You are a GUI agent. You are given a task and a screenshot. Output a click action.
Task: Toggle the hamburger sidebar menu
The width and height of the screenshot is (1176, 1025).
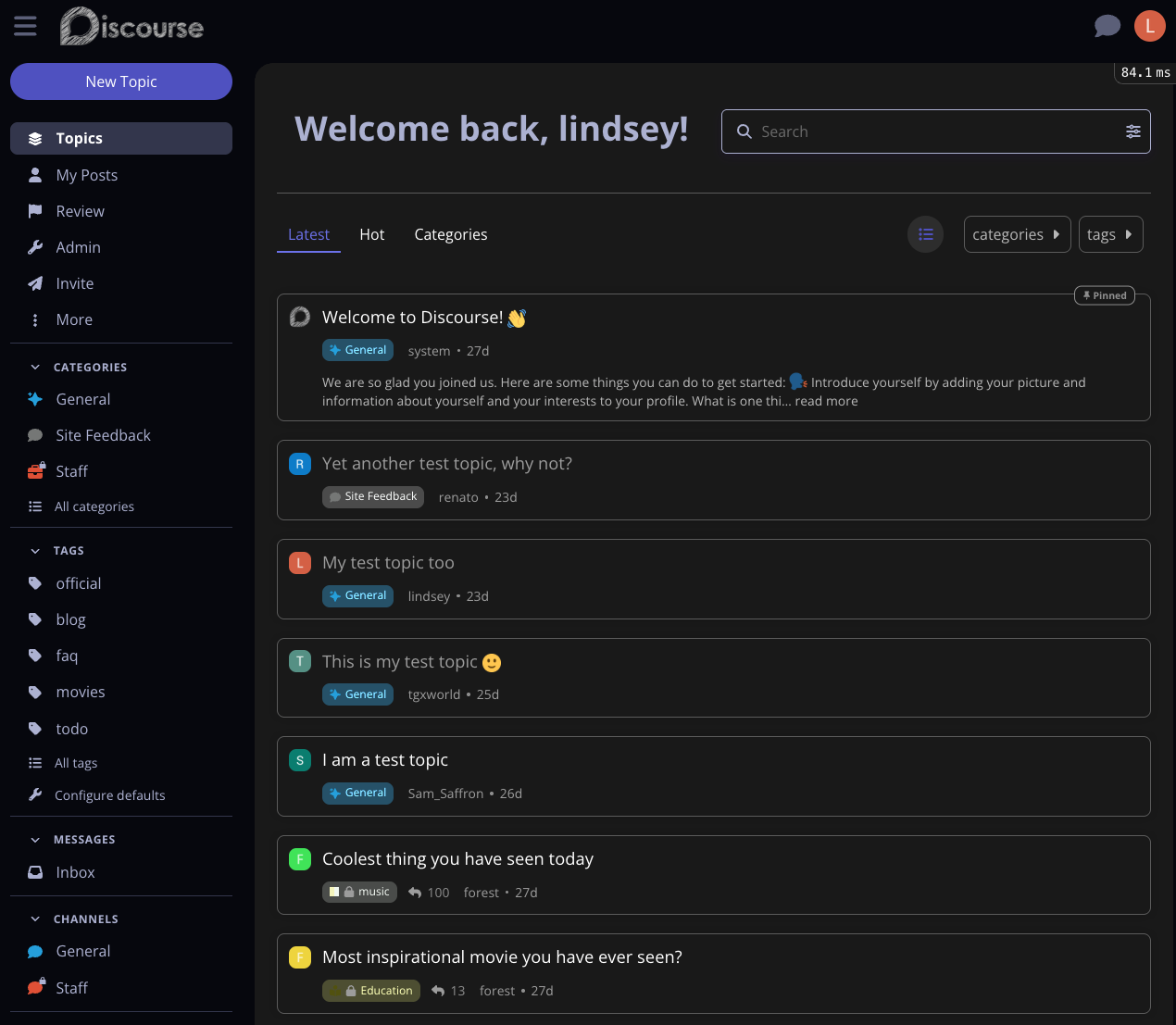pyautogui.click(x=25, y=26)
